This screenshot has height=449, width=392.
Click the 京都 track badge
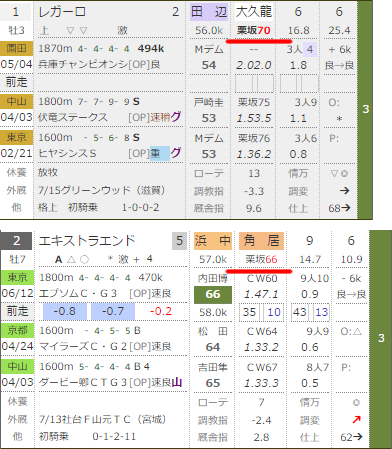point(17,330)
